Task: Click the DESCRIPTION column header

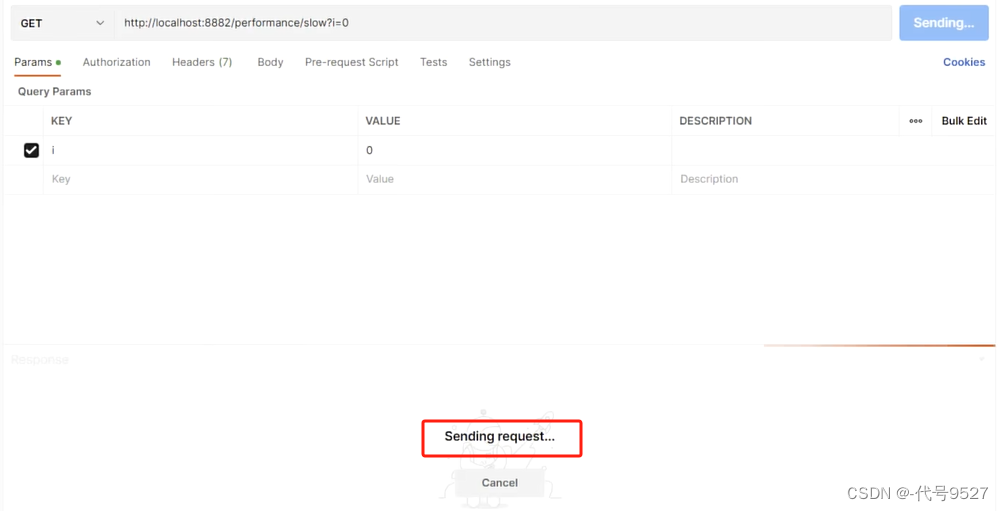Action: tap(715, 121)
